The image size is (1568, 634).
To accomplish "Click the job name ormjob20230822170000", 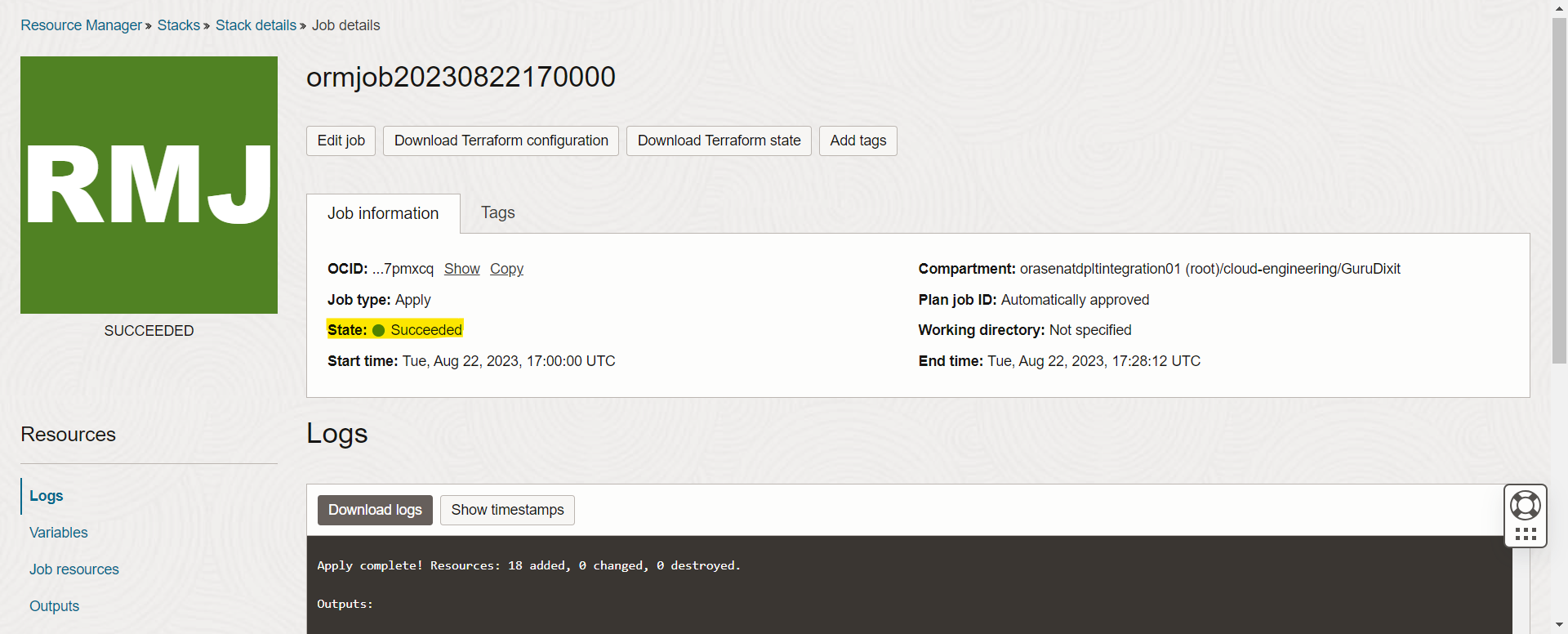I will pyautogui.click(x=461, y=77).
